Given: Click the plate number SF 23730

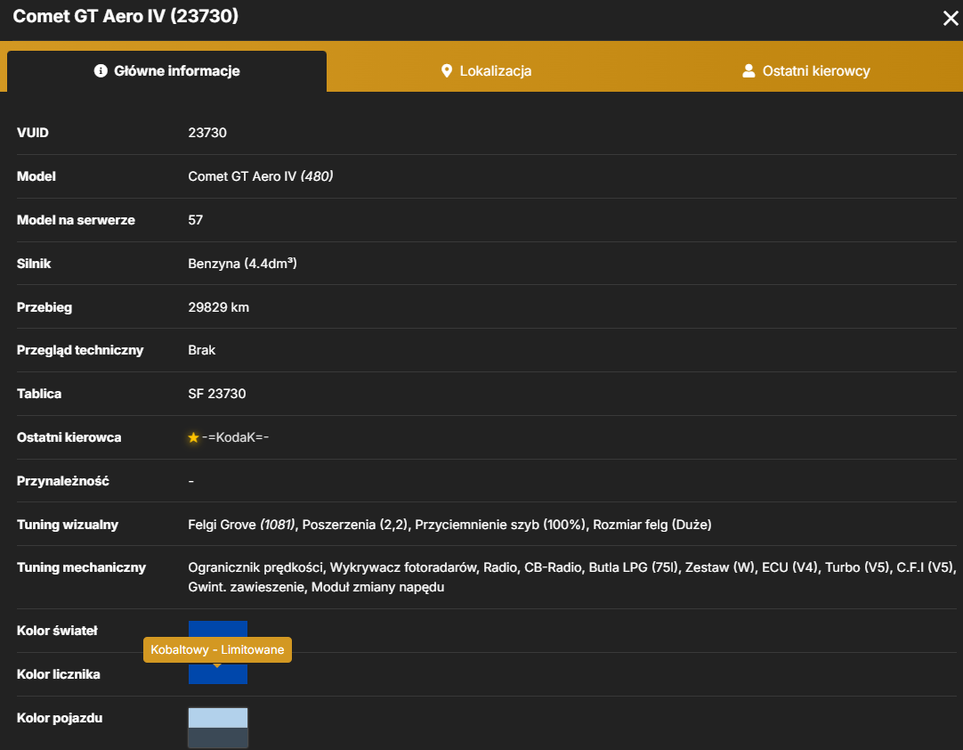Looking at the screenshot, I should point(217,394).
